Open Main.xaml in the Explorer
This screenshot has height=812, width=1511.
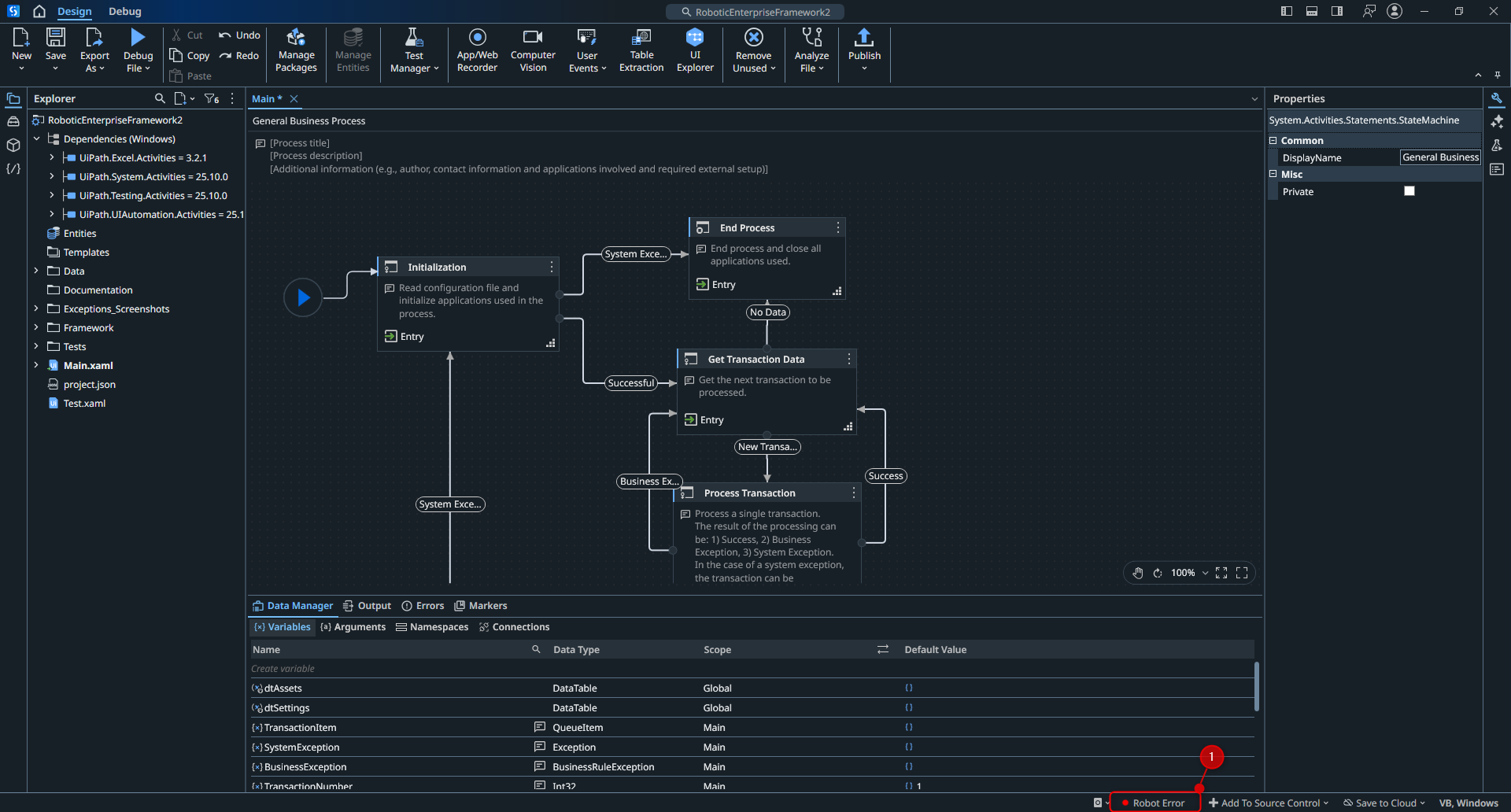tap(88, 366)
